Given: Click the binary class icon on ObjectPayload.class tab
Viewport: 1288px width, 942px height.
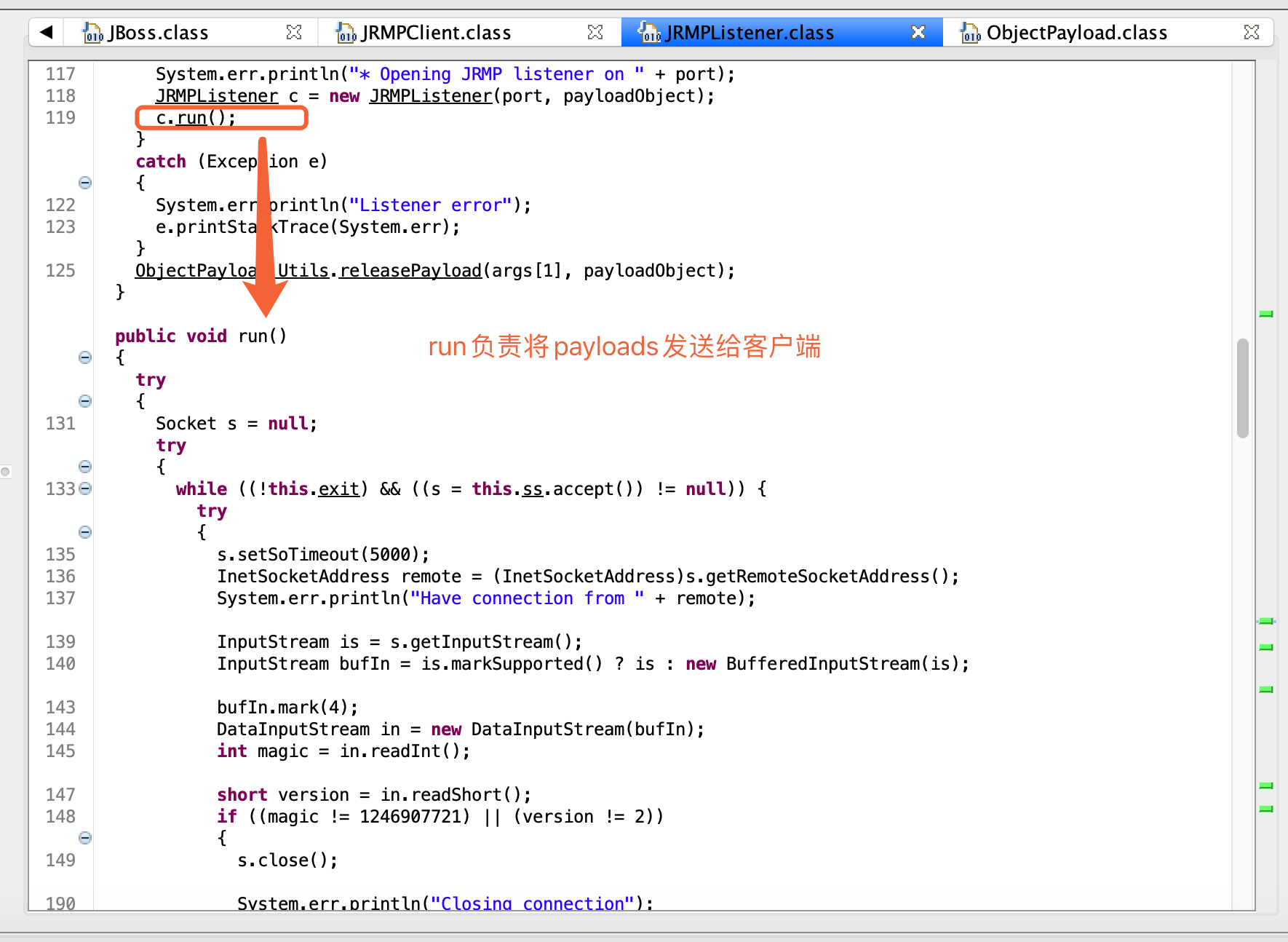Looking at the screenshot, I should [x=970, y=32].
